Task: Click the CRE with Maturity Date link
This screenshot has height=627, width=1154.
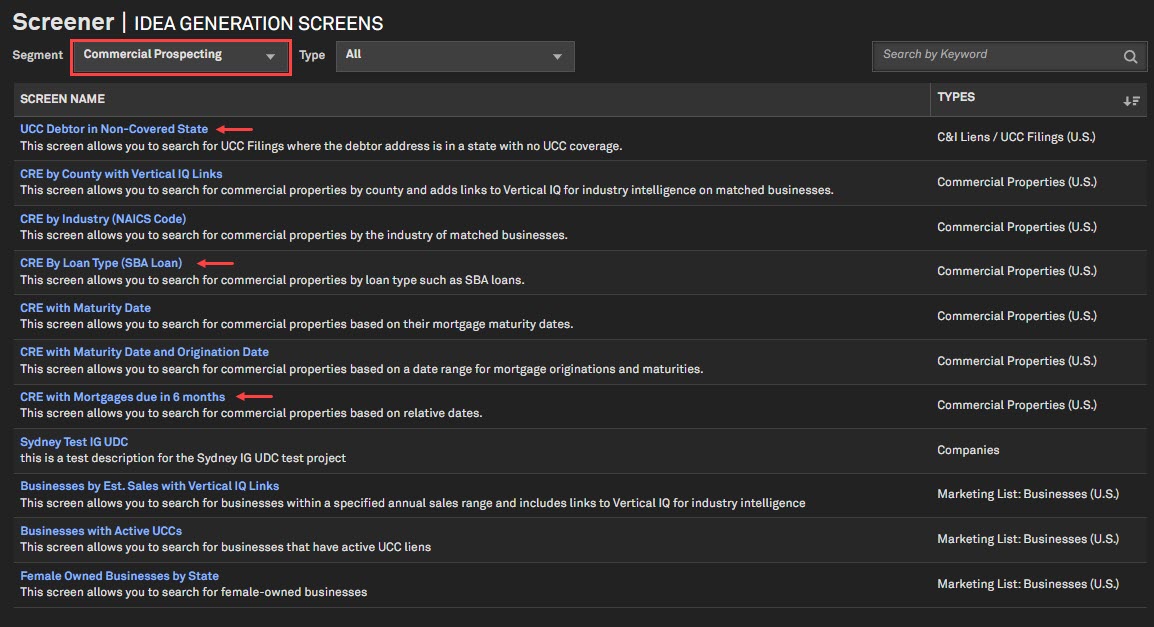Action: (85, 308)
